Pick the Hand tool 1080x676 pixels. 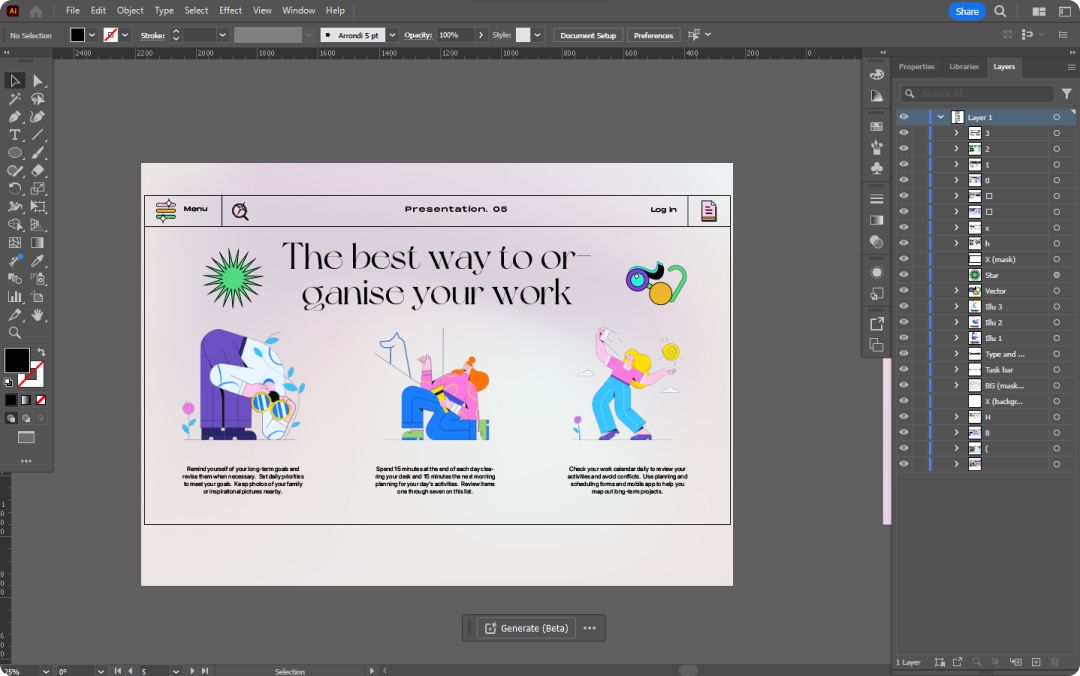[38, 315]
